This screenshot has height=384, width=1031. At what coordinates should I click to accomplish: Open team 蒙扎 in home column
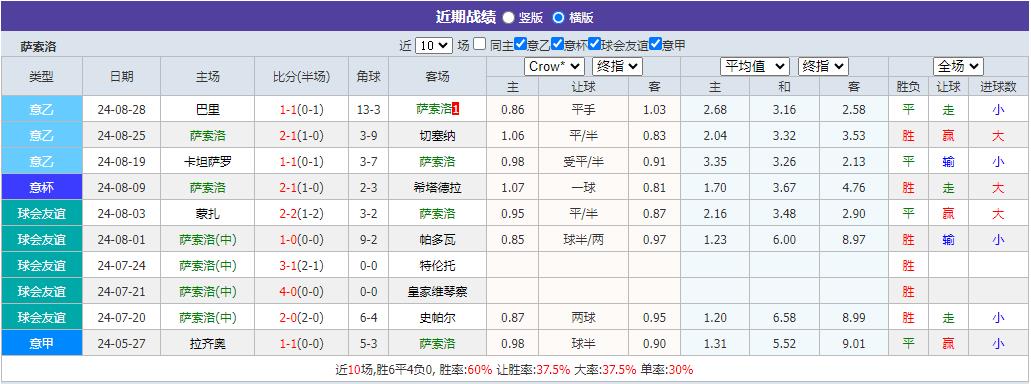[207, 214]
